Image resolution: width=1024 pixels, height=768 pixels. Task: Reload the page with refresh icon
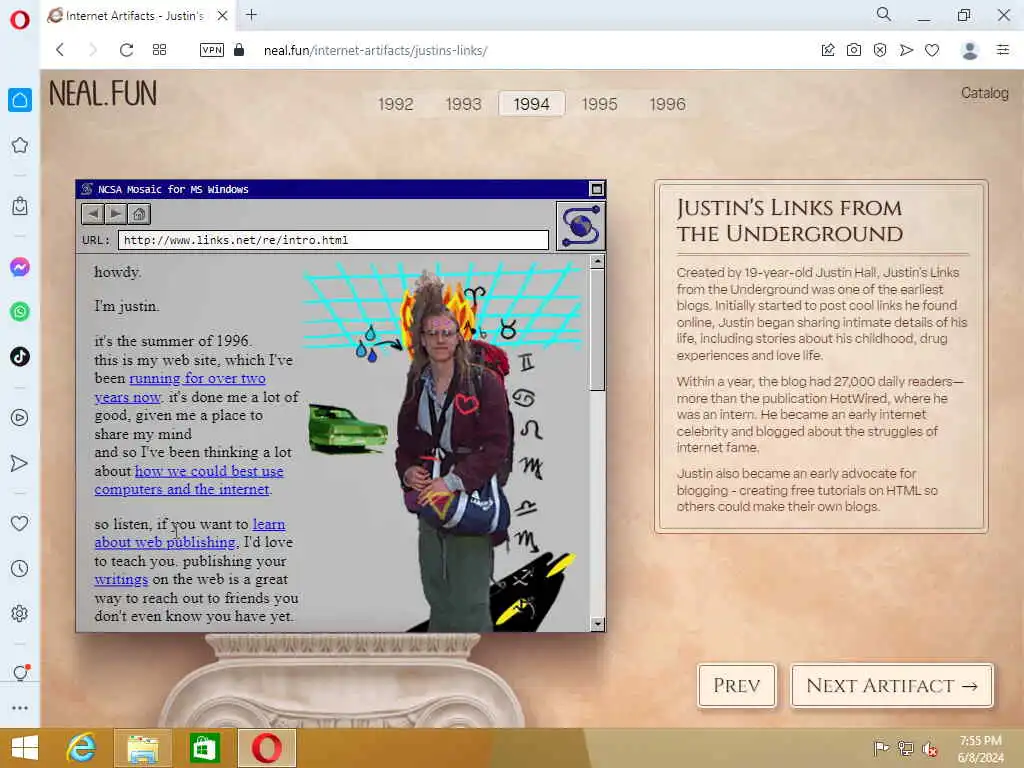tap(126, 50)
